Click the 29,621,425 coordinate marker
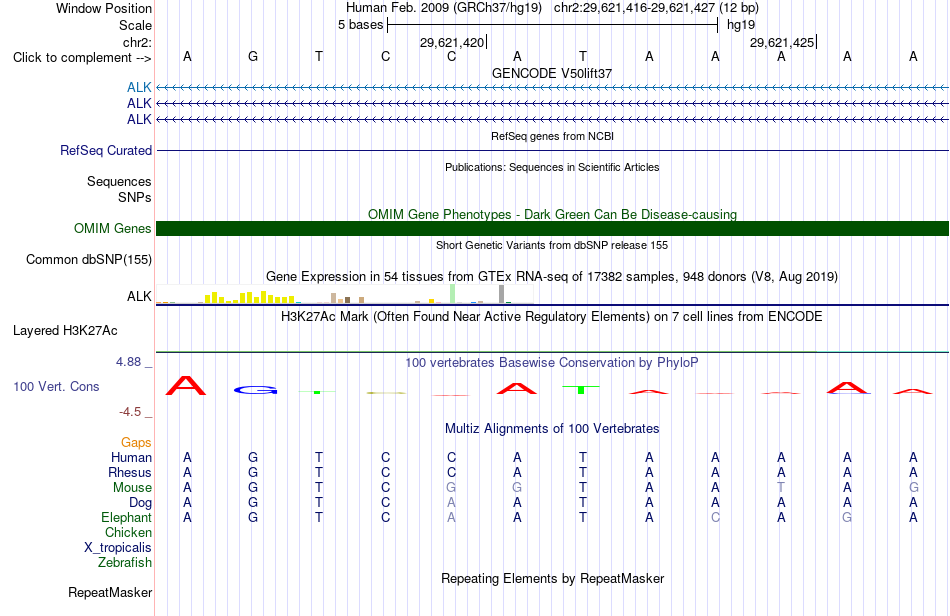This screenshot has height=616, width=950. point(782,42)
